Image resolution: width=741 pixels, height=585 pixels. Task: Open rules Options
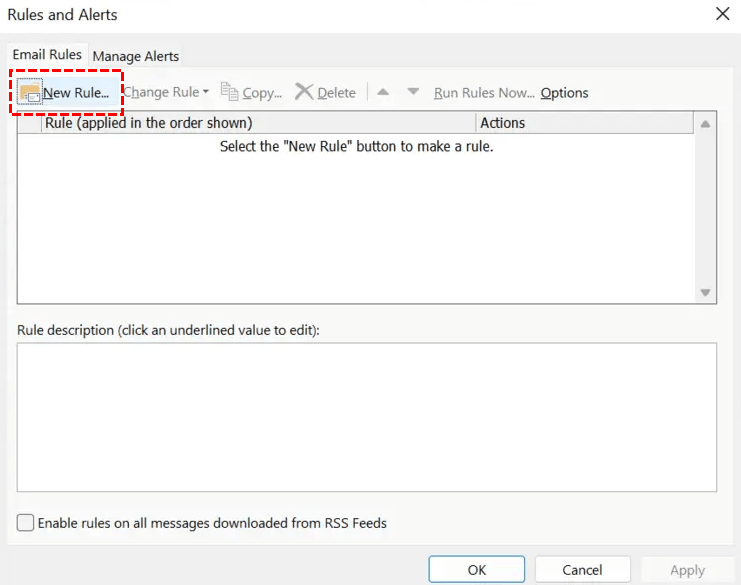(564, 93)
